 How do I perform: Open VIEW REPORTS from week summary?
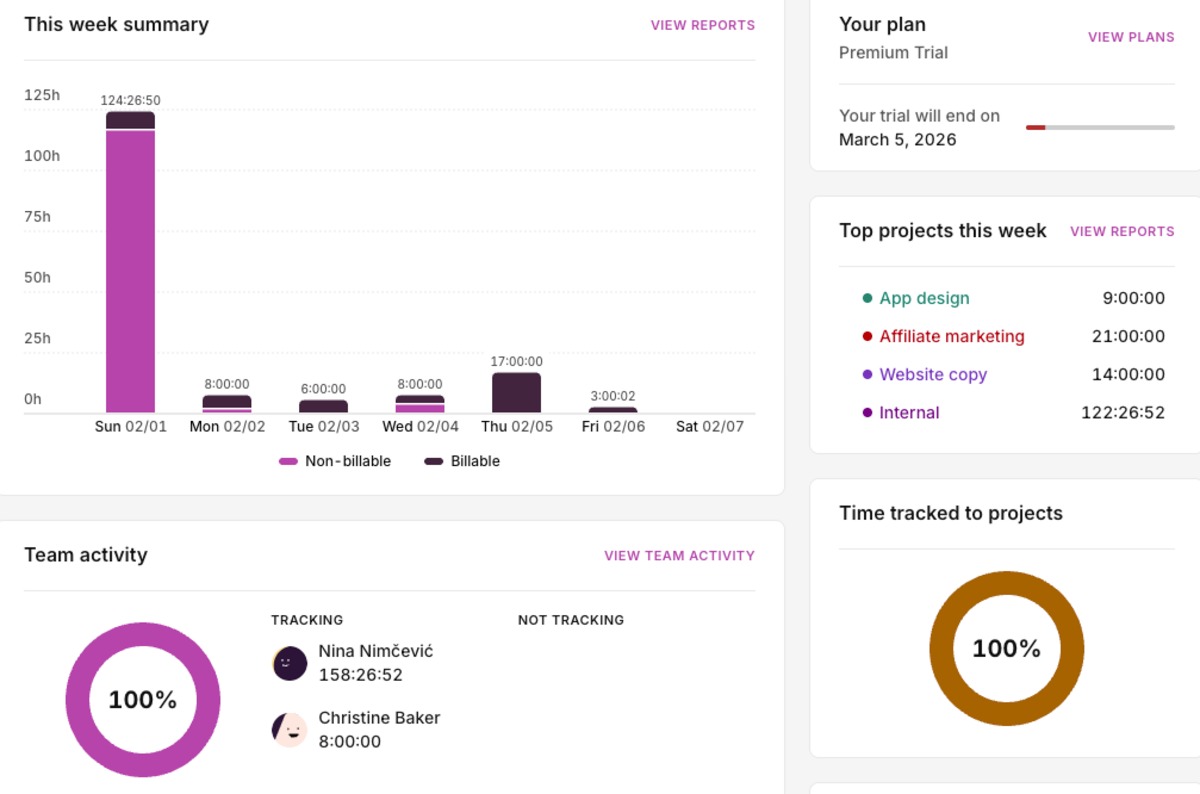click(703, 25)
